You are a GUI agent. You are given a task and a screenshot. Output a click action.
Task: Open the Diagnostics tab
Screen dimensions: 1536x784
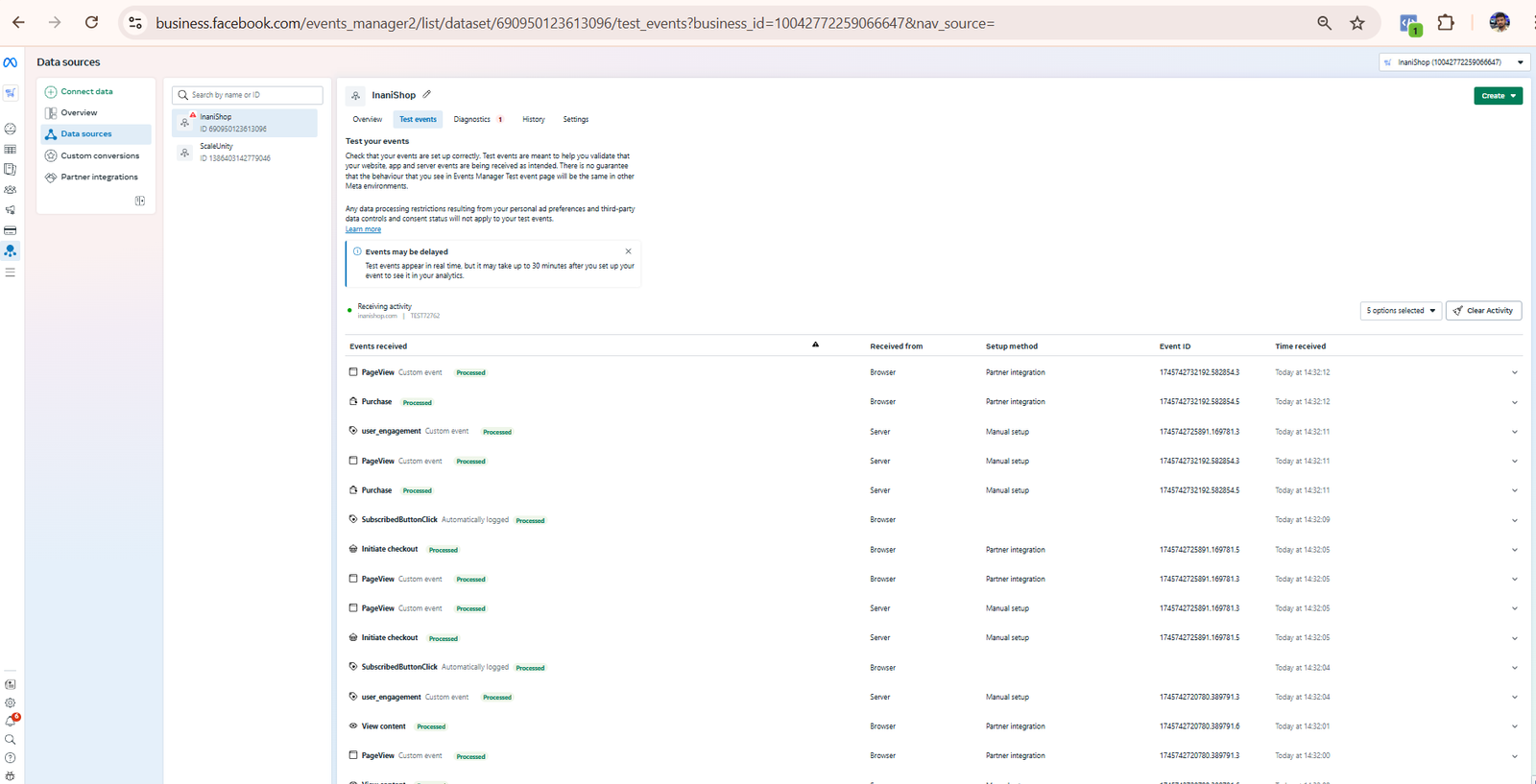[478, 120]
